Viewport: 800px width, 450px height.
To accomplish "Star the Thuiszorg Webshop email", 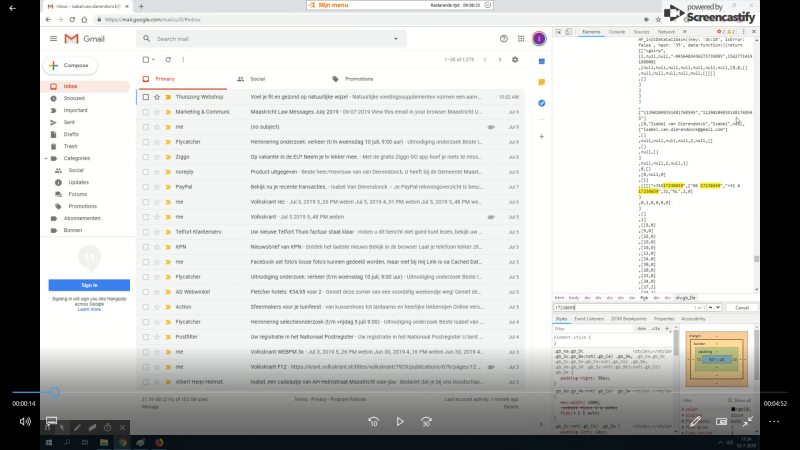I will [x=156, y=97].
